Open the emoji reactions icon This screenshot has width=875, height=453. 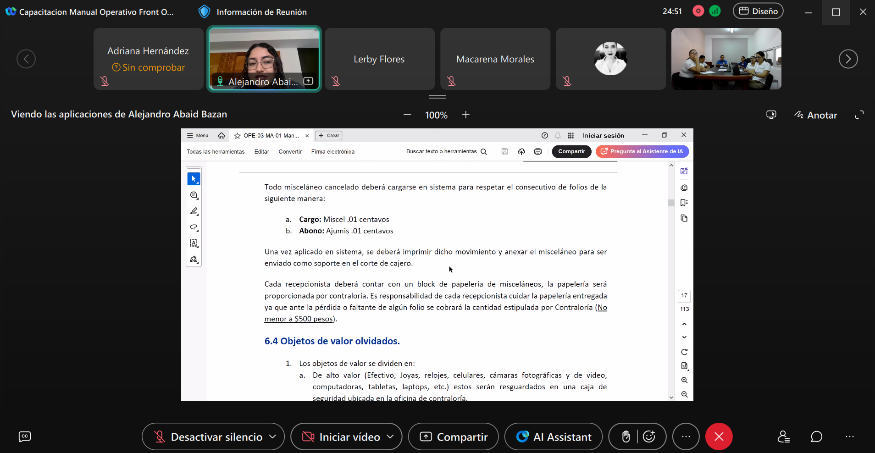click(x=649, y=437)
